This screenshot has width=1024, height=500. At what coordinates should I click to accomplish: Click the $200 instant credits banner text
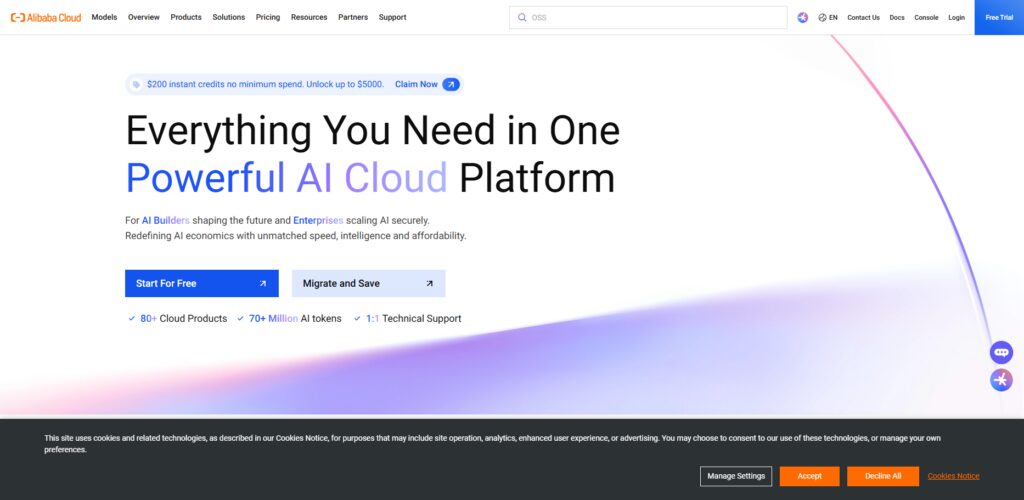coord(265,84)
